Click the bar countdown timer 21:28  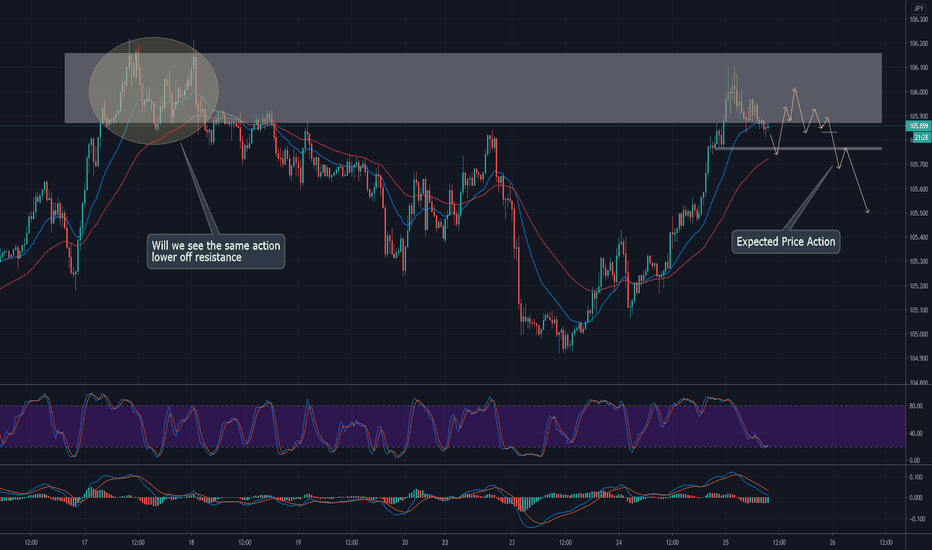(921, 137)
